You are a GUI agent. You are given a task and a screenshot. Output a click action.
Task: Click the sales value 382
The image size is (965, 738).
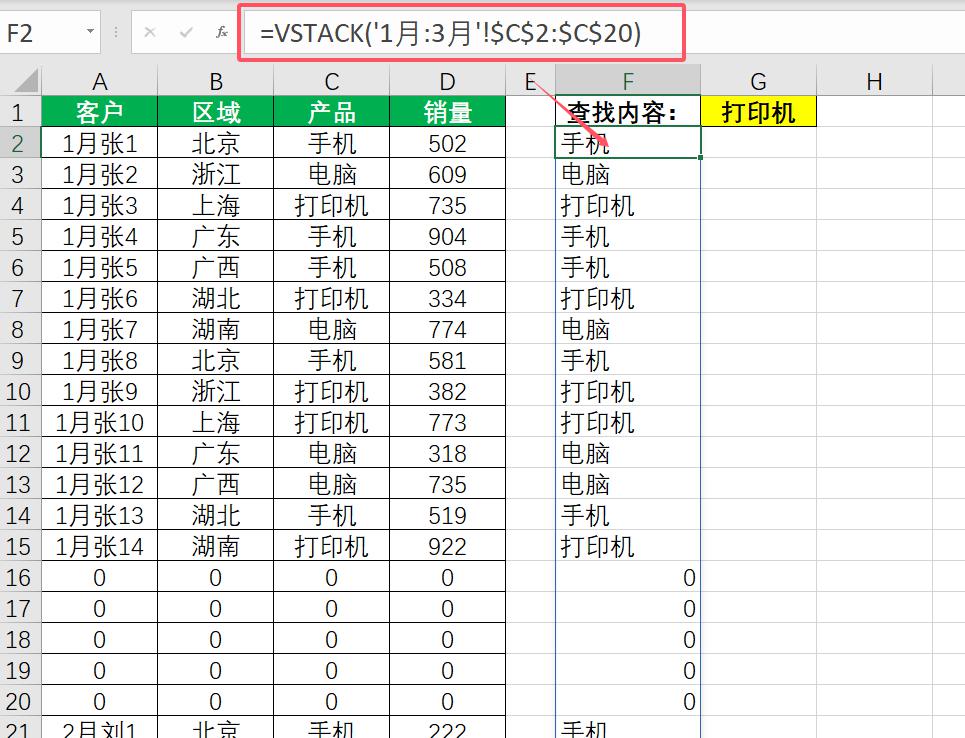click(447, 391)
